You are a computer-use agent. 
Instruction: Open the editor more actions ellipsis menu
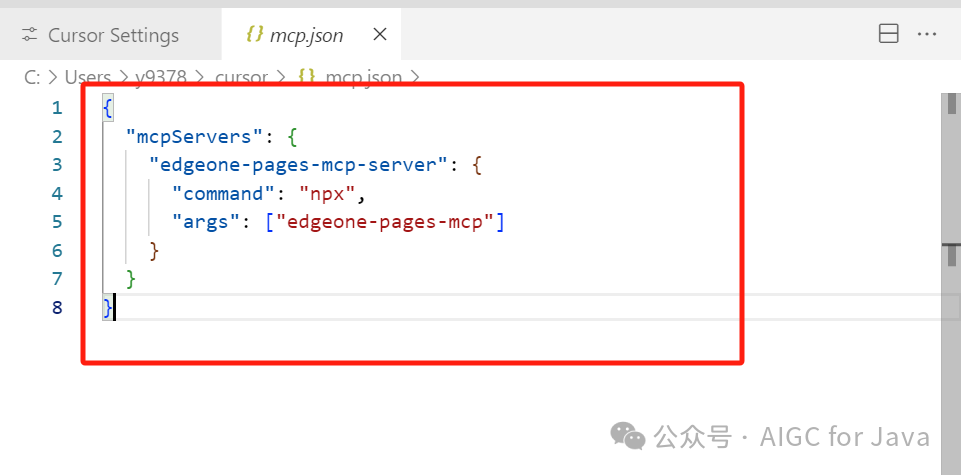tap(927, 34)
